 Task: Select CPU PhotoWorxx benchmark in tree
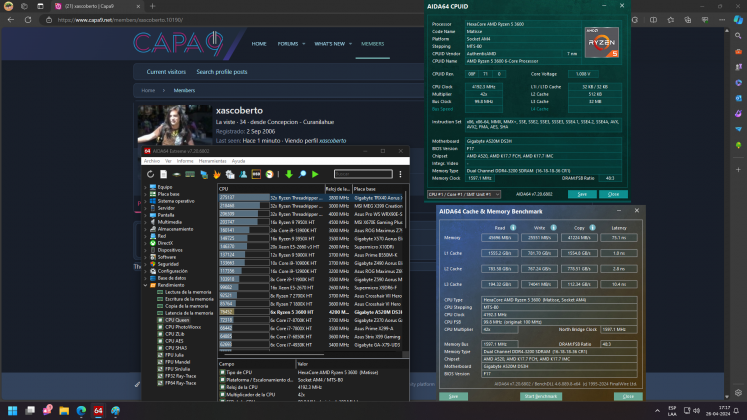click(x=183, y=327)
